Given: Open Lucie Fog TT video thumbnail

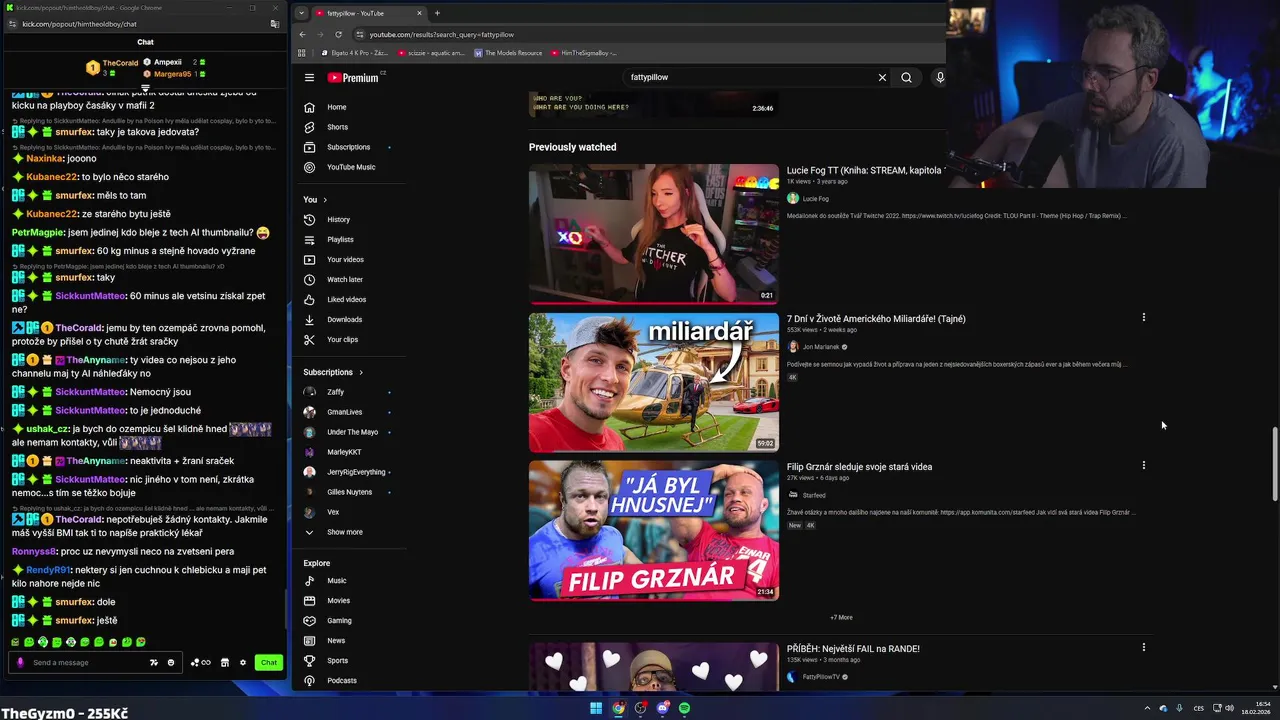Looking at the screenshot, I should pyautogui.click(x=654, y=233).
